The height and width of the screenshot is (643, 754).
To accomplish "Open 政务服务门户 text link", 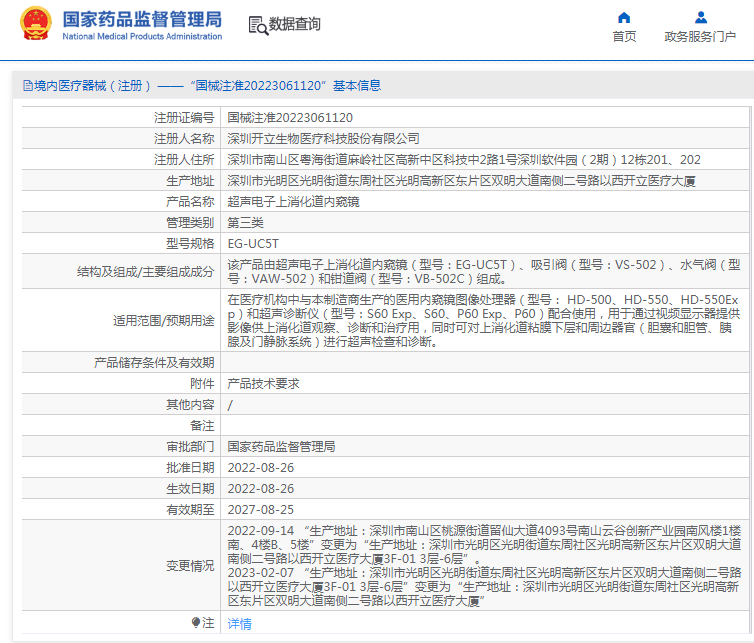I will tap(700, 37).
